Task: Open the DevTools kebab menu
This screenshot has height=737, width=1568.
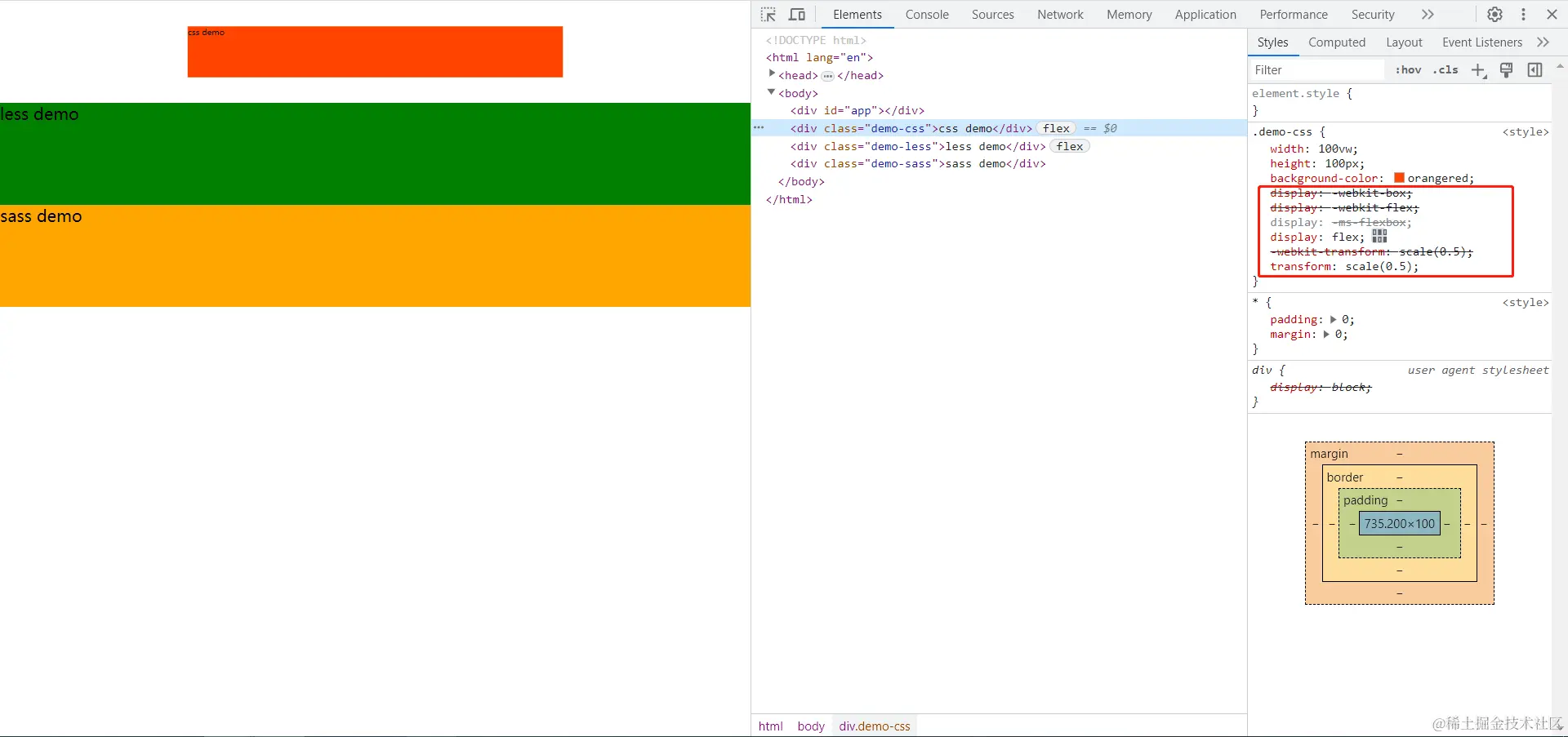Action: pos(1523,15)
